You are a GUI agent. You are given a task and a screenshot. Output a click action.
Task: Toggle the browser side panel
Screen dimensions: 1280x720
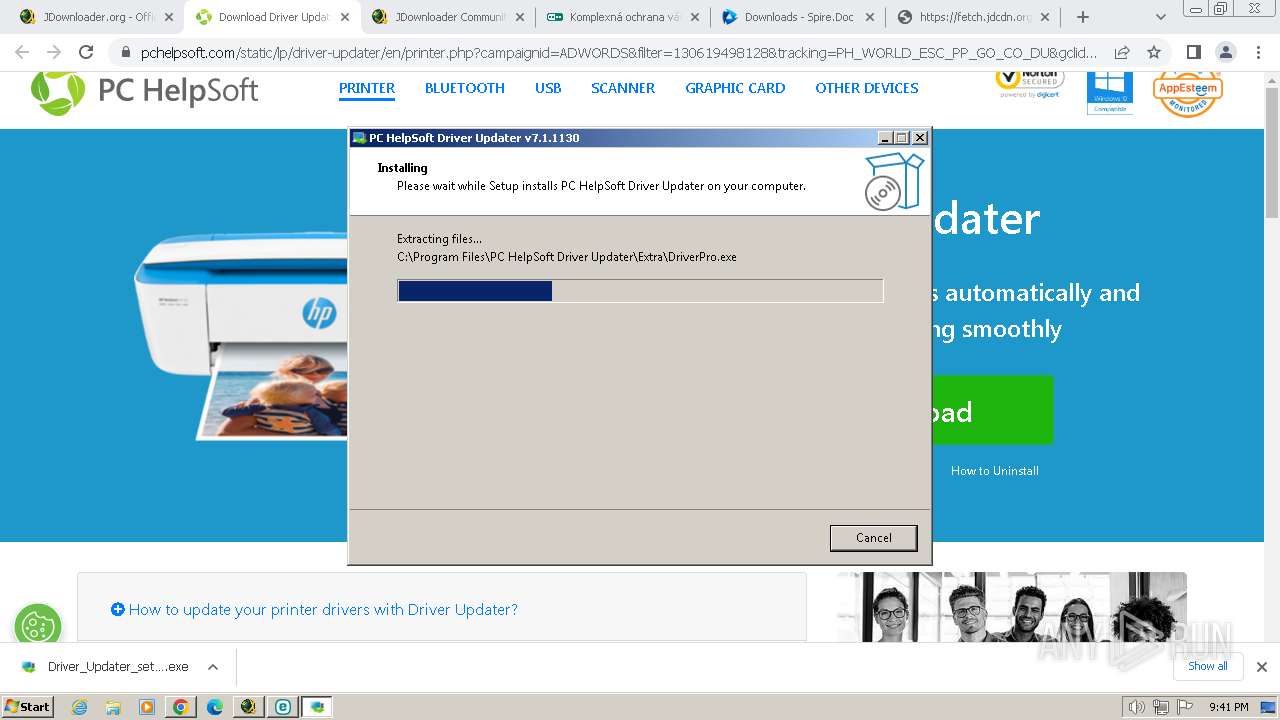tap(1193, 53)
